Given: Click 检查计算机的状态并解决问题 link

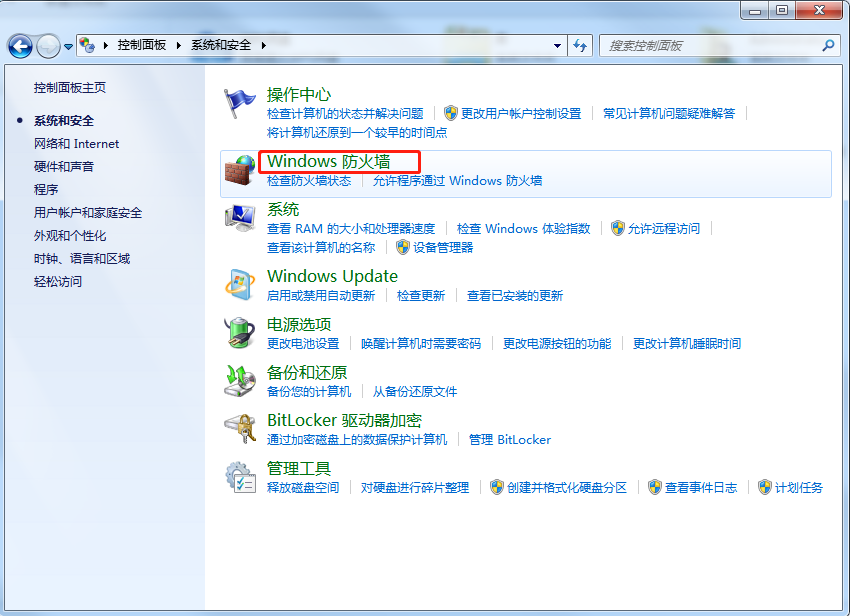Looking at the screenshot, I should (x=345, y=113).
